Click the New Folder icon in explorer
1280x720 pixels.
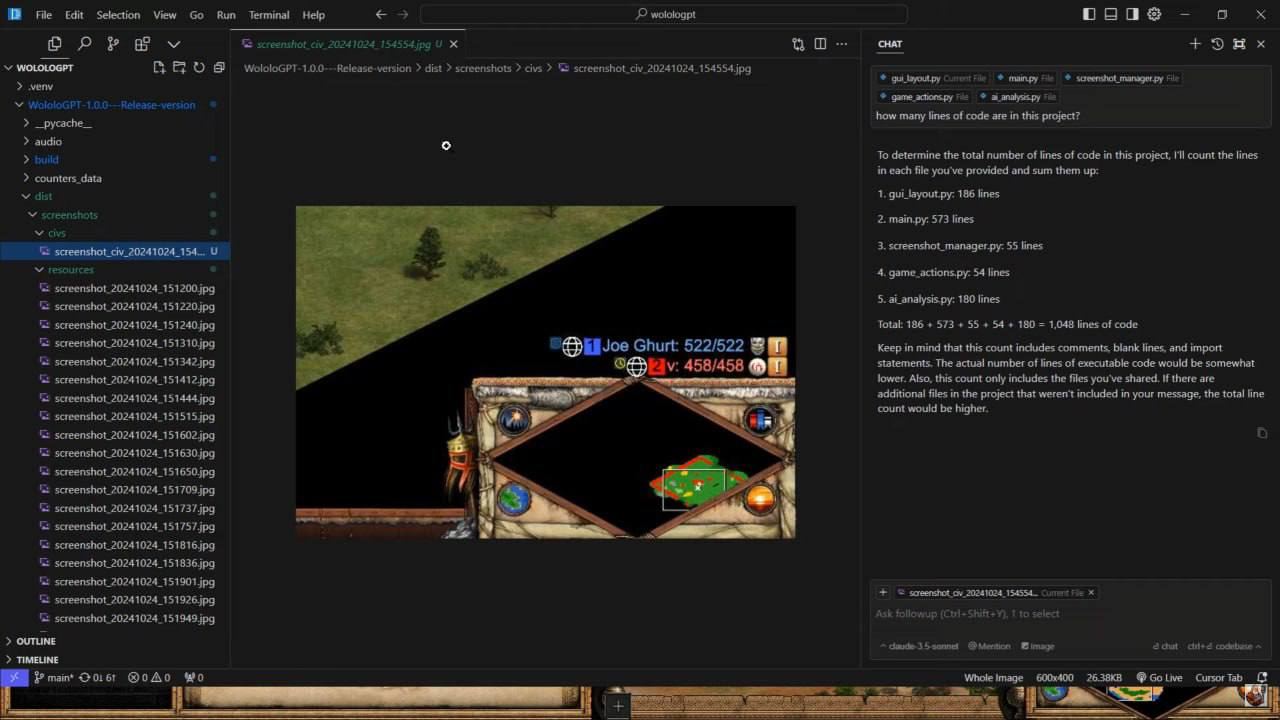pyautogui.click(x=179, y=67)
